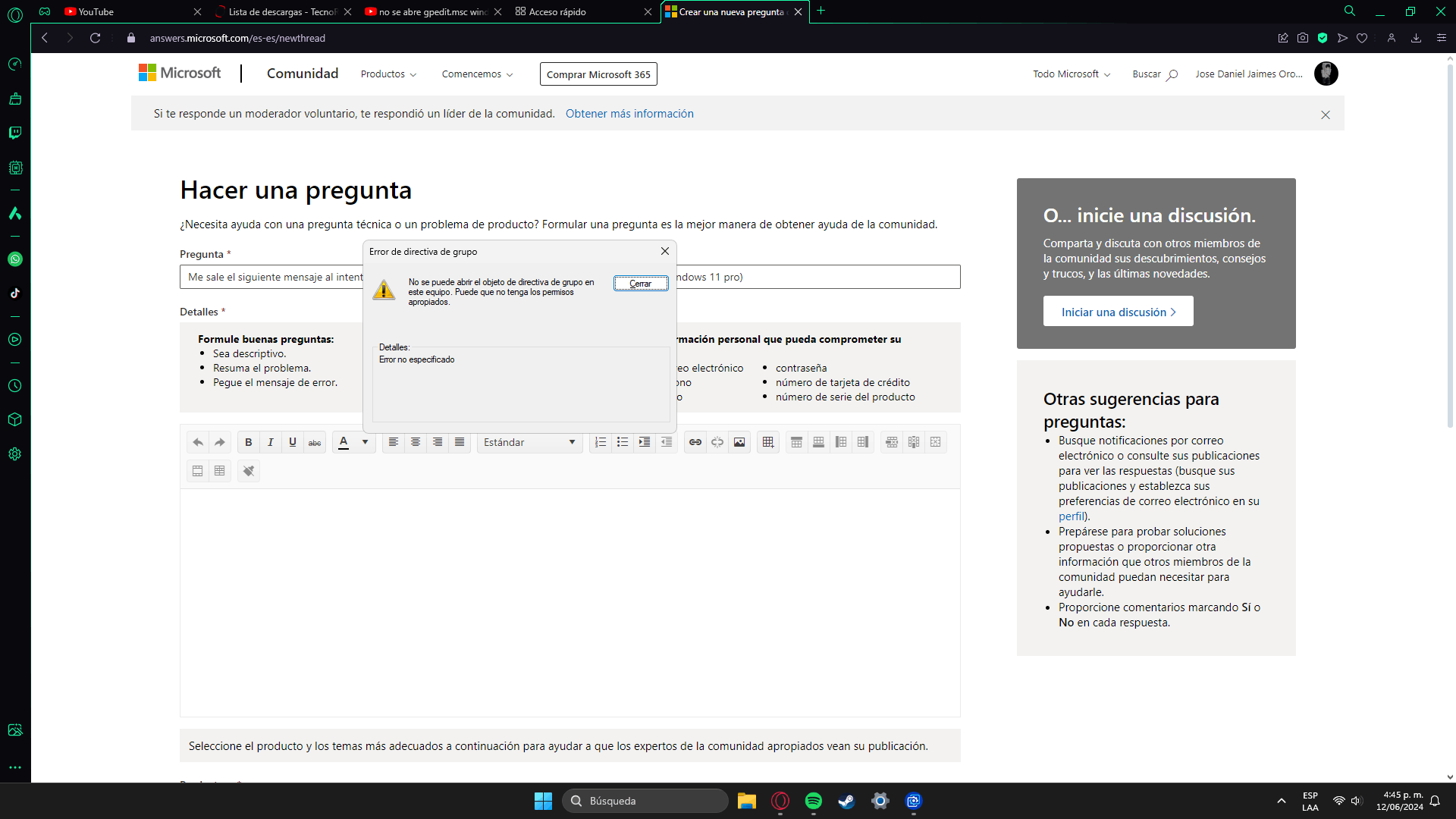Expand the font color dropdown arrow
Screen dimensions: 1456x819
[x=365, y=442]
